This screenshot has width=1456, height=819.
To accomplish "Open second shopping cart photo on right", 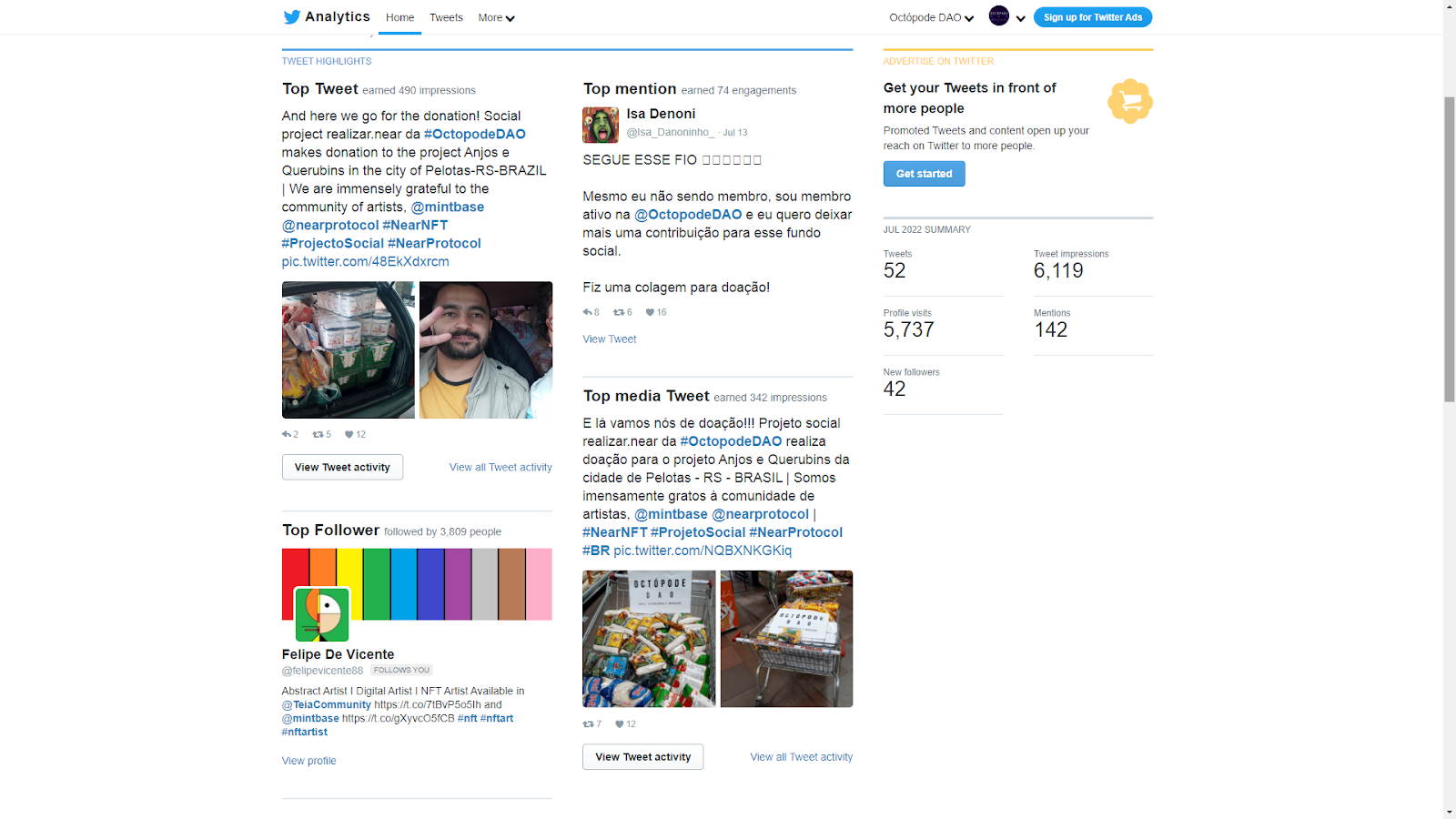I will [x=787, y=639].
